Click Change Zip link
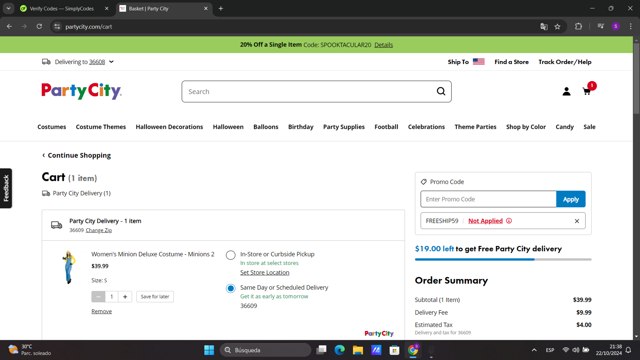Screen dimensions: 640x360 point(98,230)
